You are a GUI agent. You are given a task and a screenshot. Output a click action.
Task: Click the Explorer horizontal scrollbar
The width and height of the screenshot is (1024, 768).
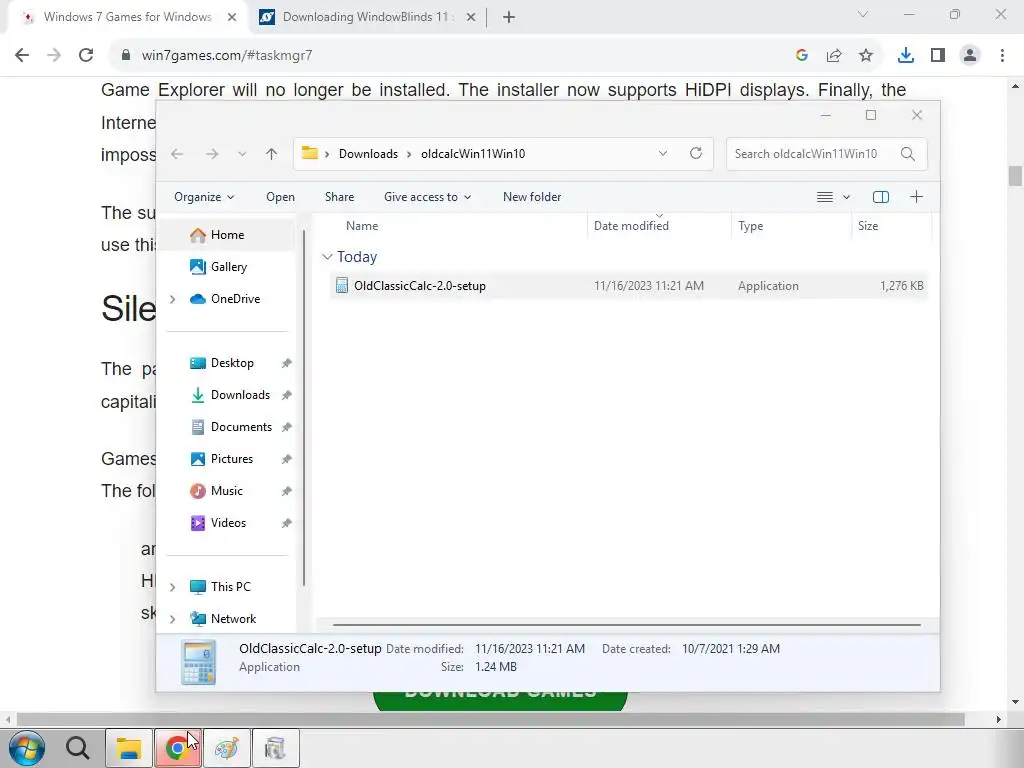[x=626, y=625]
